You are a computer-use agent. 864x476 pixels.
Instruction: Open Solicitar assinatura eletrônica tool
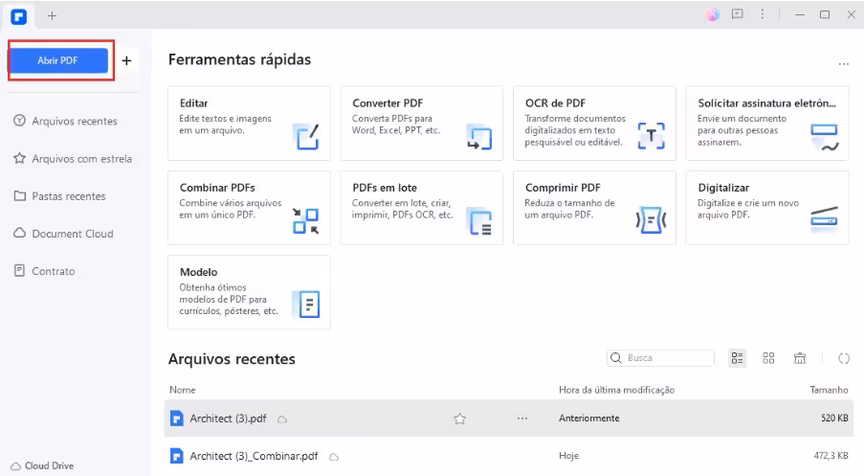click(767, 123)
